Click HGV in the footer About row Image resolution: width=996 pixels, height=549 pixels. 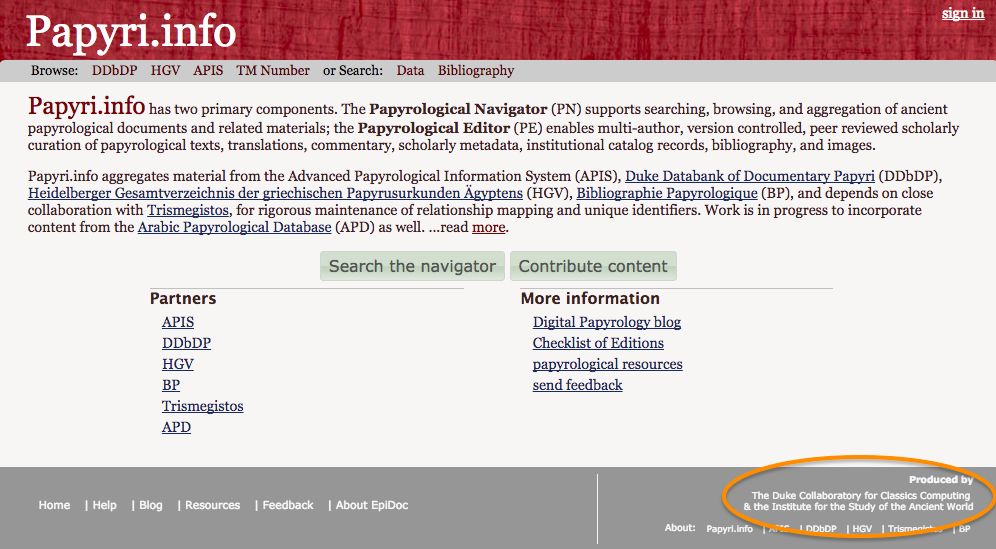pyautogui.click(x=862, y=529)
